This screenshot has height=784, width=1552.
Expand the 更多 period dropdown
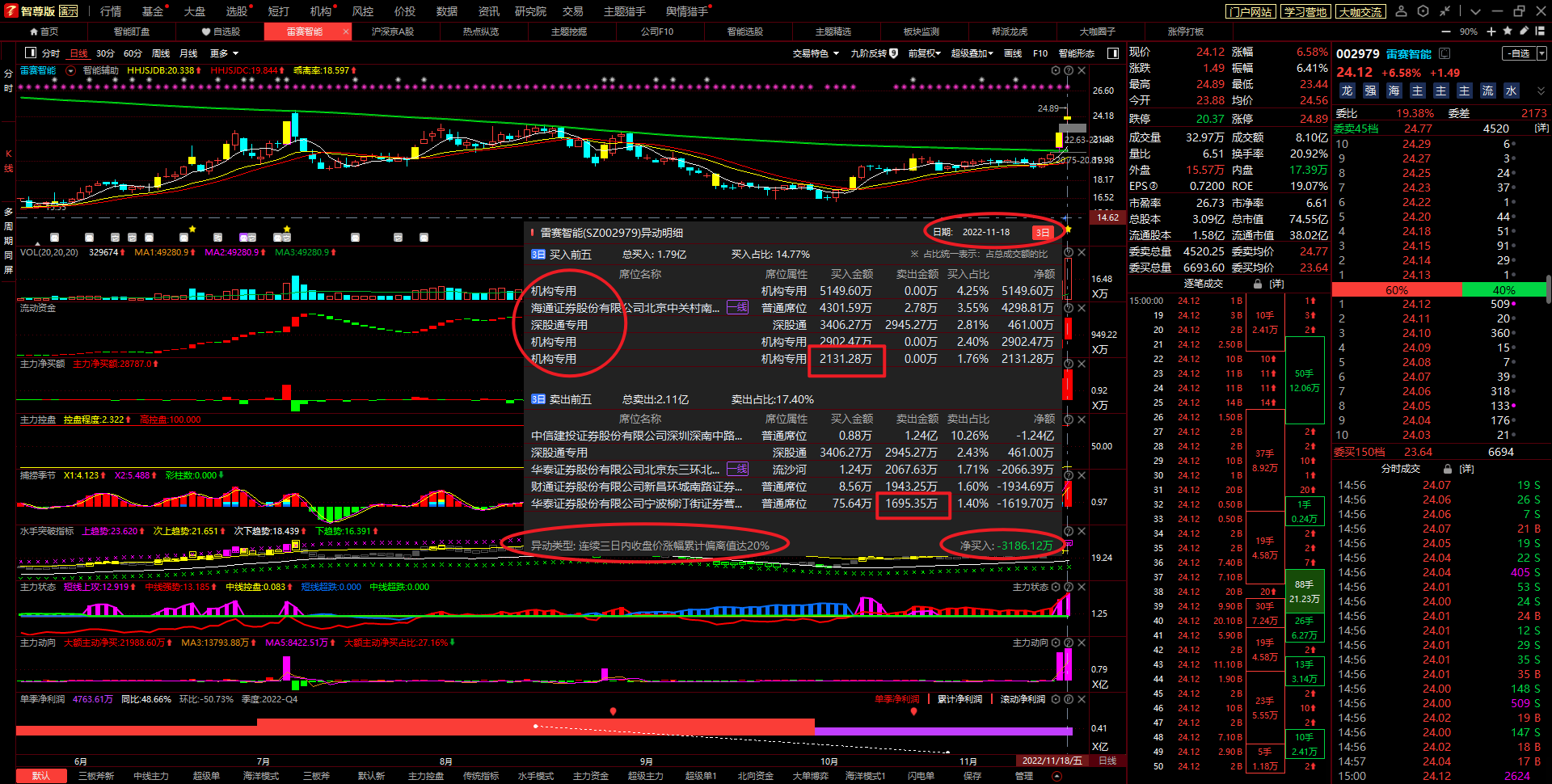click(224, 53)
